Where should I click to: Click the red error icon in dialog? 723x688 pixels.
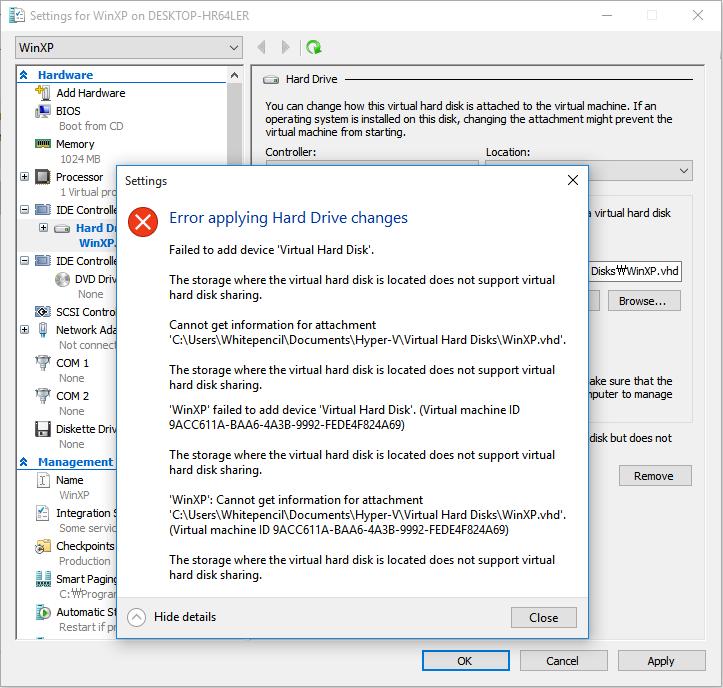(143, 222)
